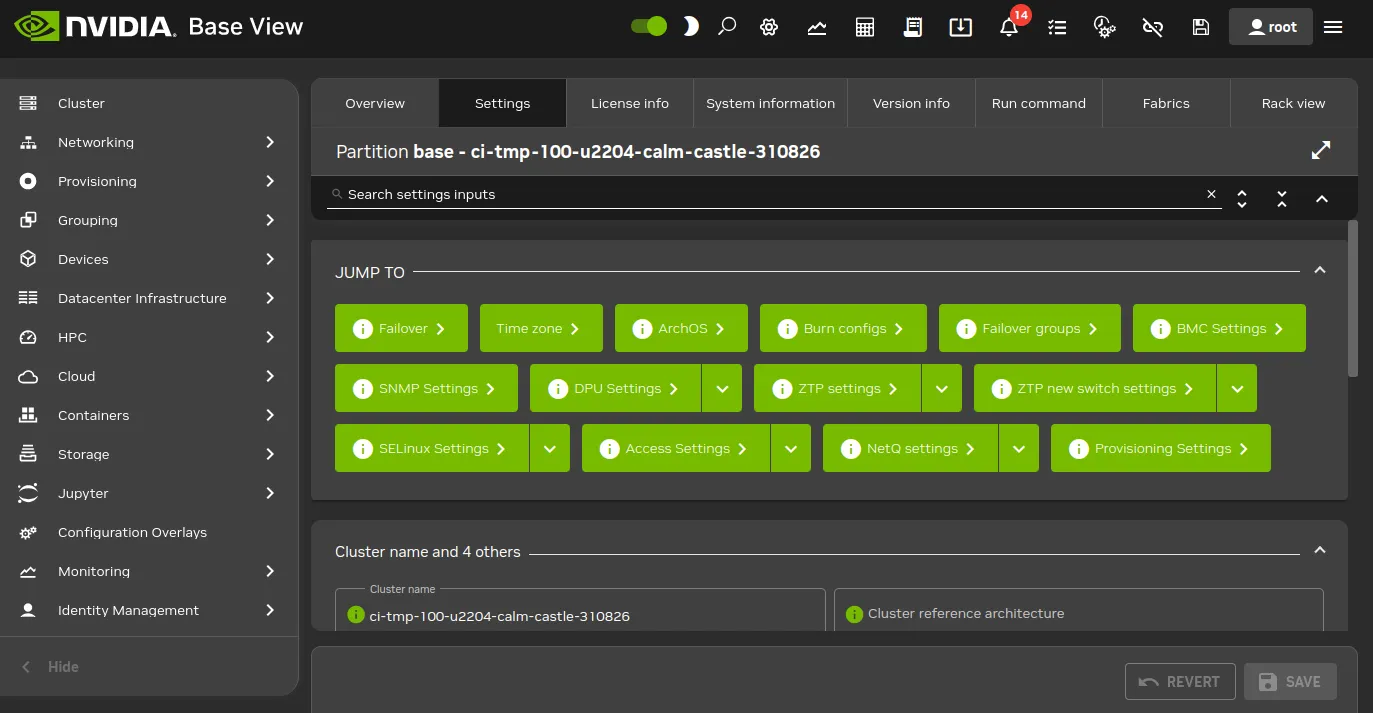Expand the Jupyter sidebar section
This screenshot has height=713, width=1373.
tap(149, 493)
